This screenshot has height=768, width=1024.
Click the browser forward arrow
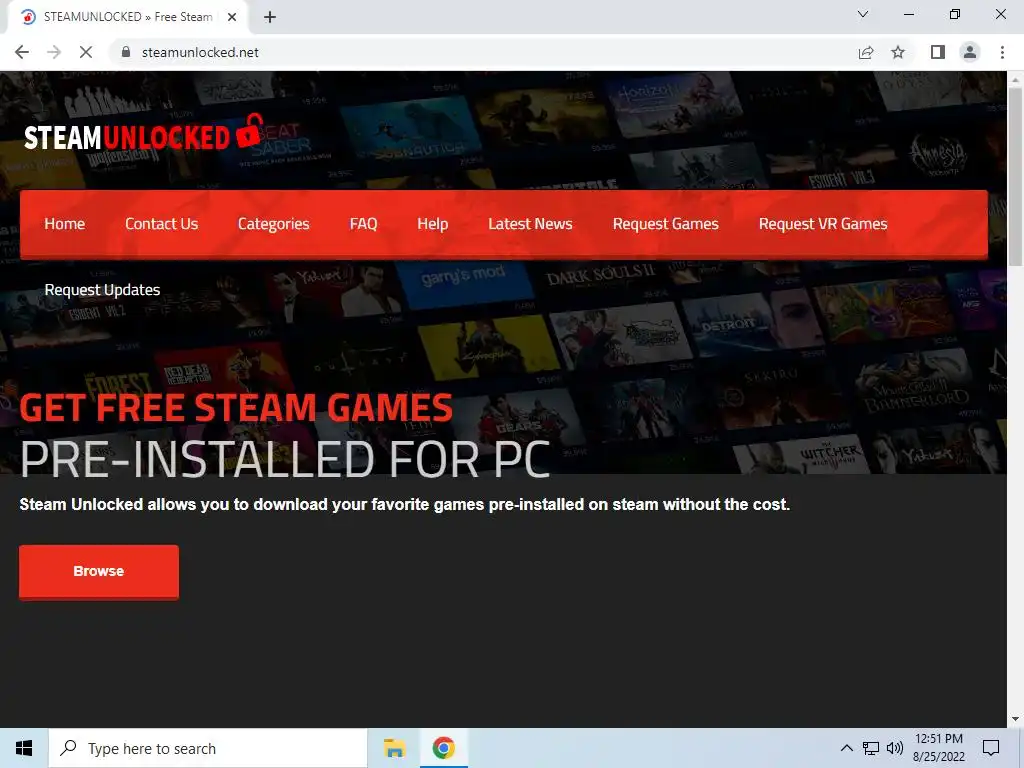(54, 52)
